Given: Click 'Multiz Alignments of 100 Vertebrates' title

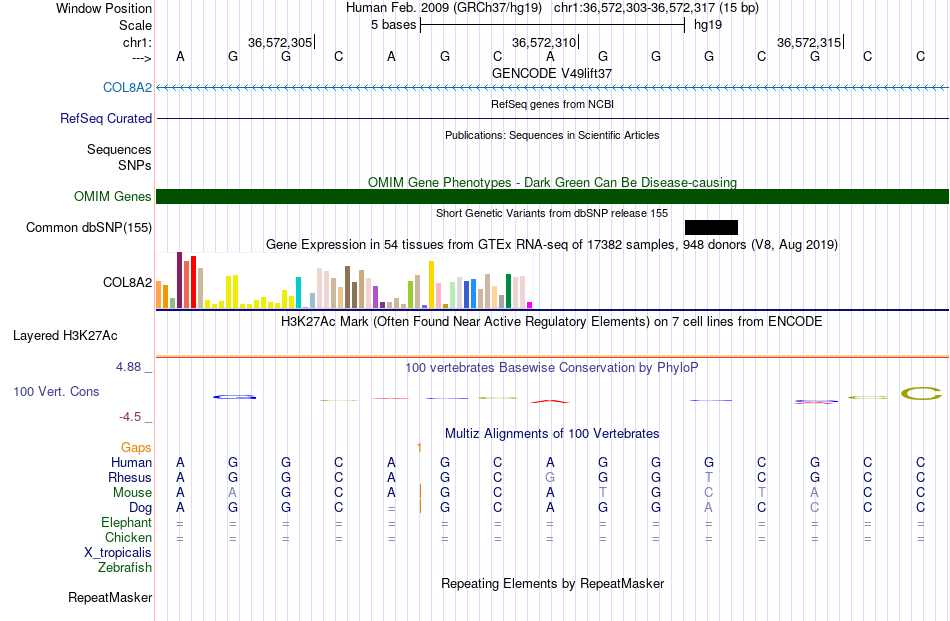Looking at the screenshot, I should 552,433.
